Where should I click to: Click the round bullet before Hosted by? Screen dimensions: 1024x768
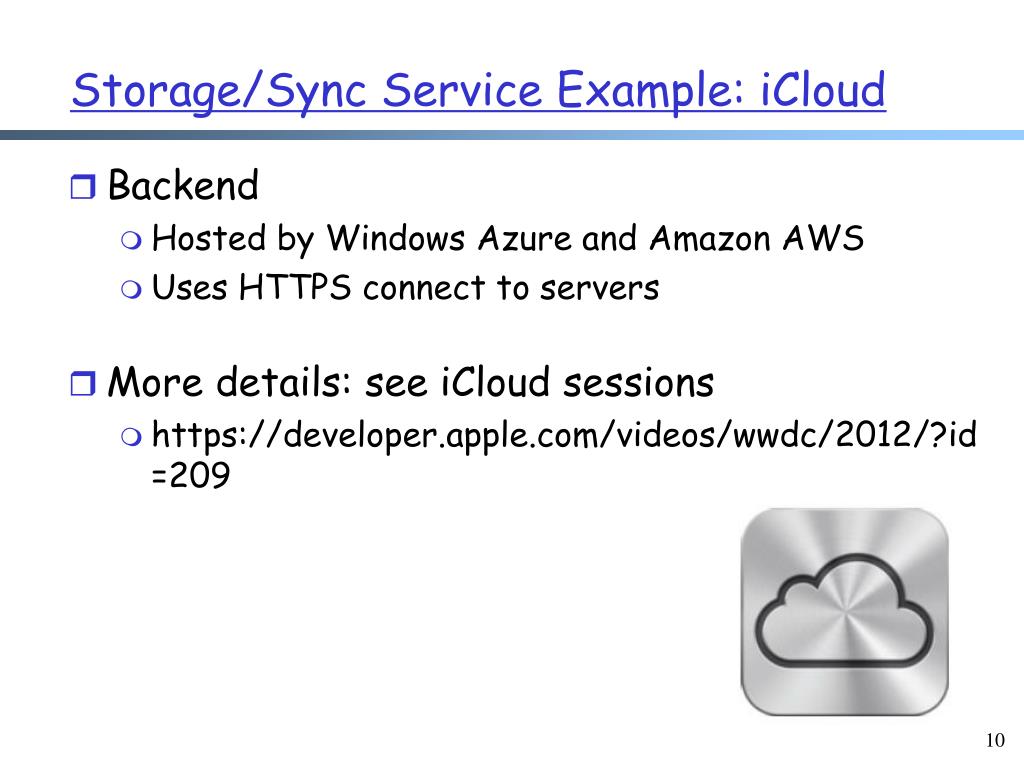click(131, 241)
